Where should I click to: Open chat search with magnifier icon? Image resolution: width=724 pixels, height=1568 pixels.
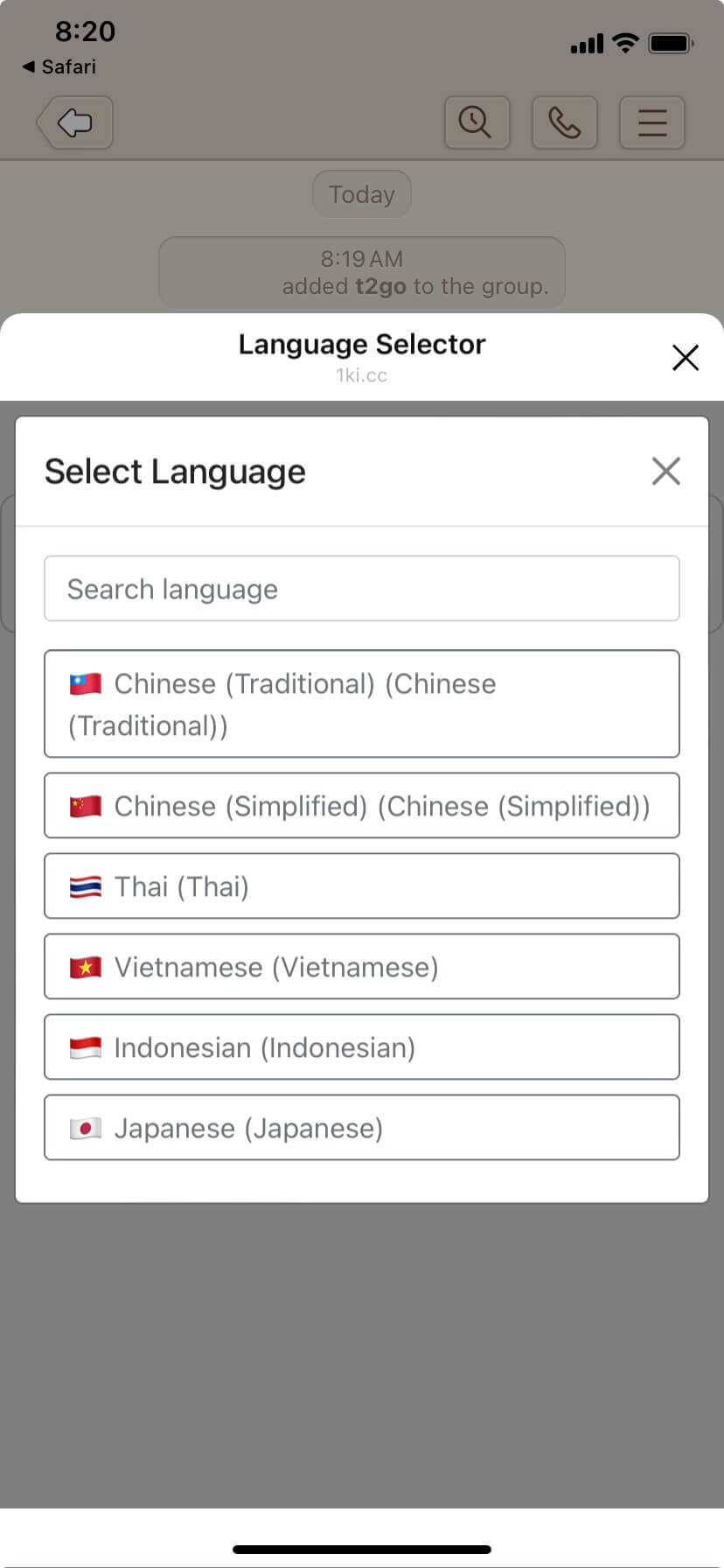click(477, 122)
